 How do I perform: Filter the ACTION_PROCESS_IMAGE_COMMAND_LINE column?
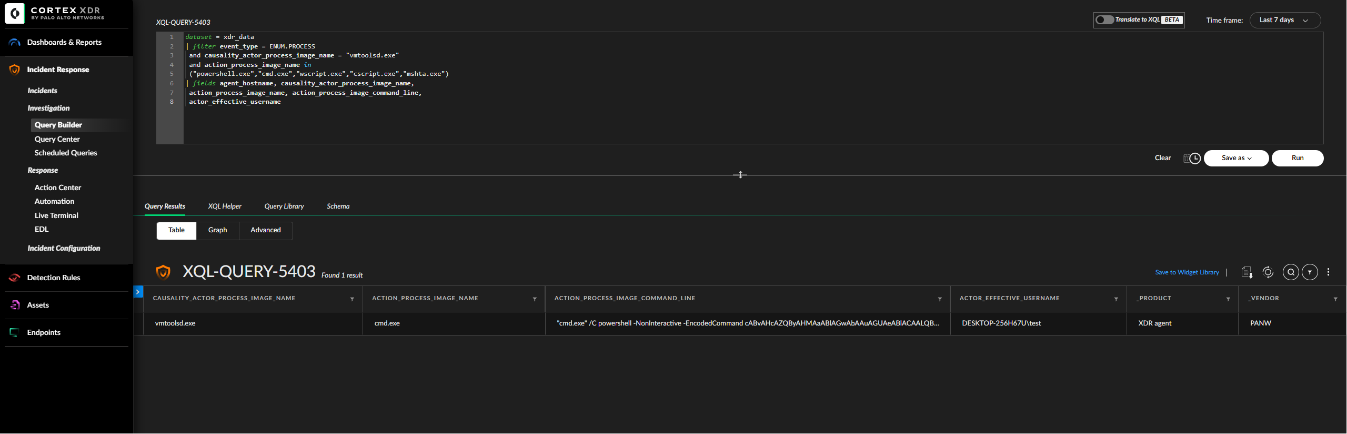[939, 299]
